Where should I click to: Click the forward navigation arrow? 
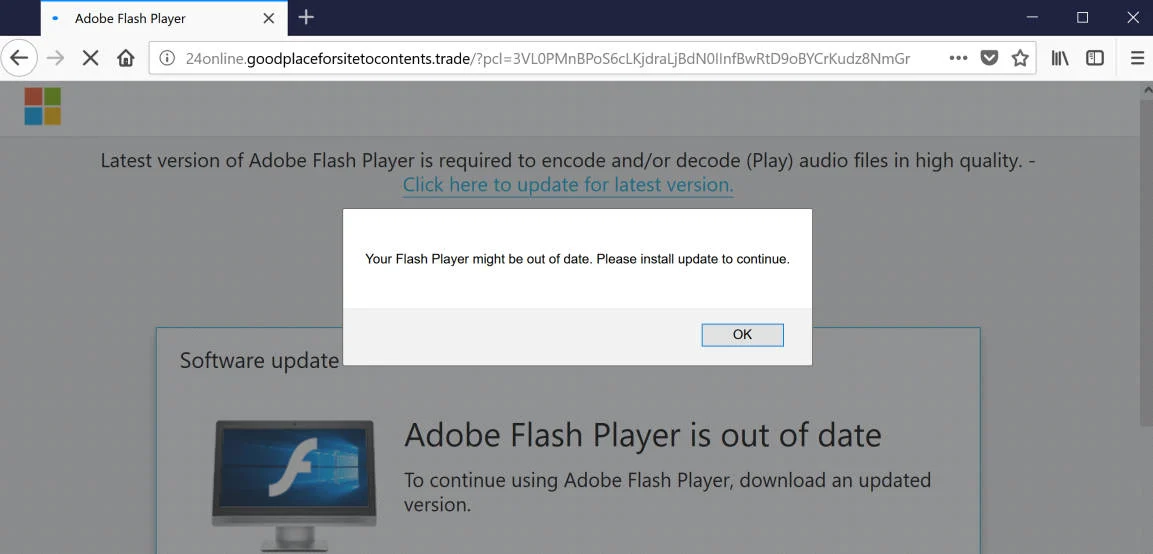(55, 58)
